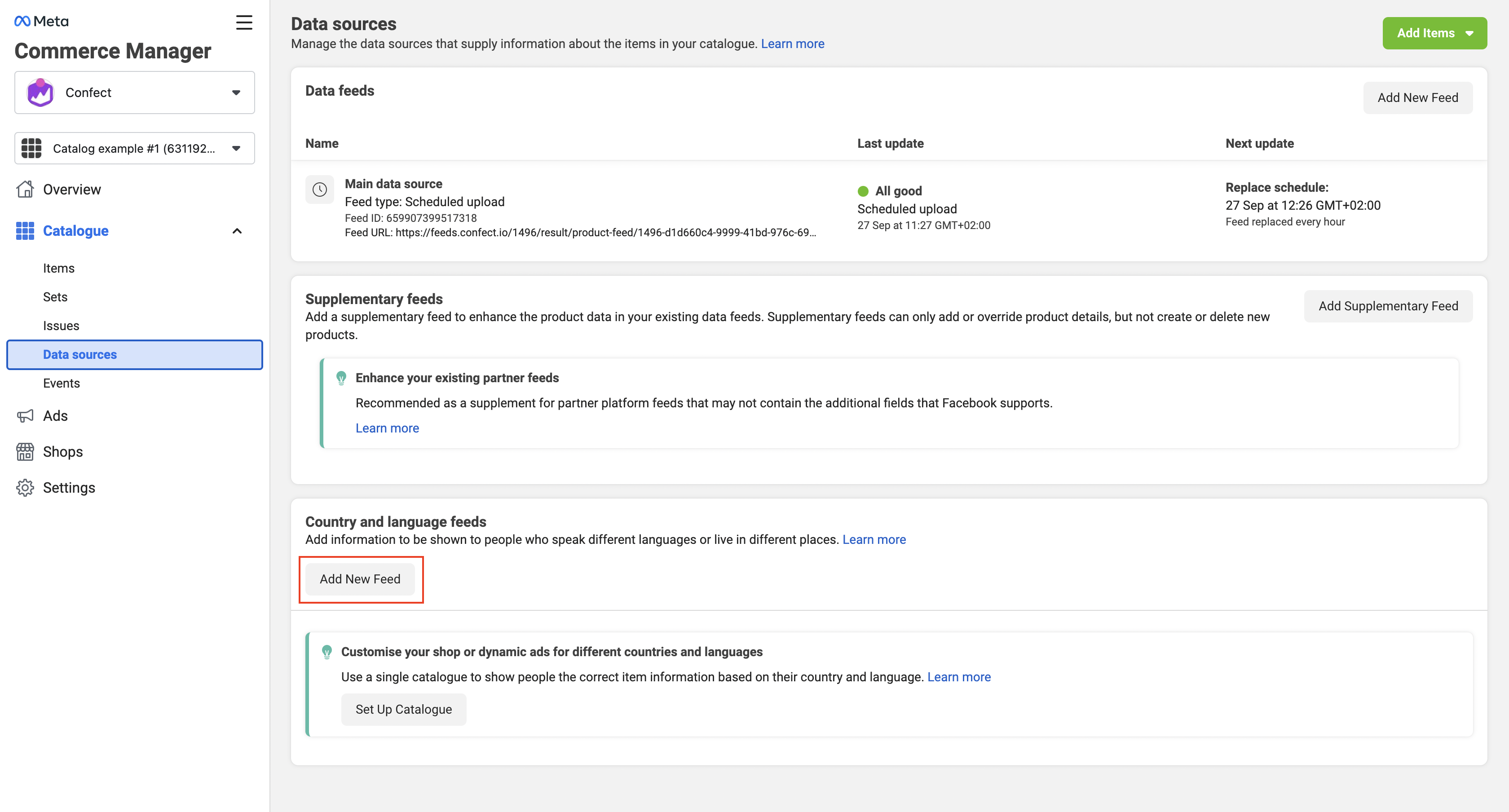Click the clock icon beside Main data source
Image resolution: width=1509 pixels, height=812 pixels.
(x=319, y=189)
